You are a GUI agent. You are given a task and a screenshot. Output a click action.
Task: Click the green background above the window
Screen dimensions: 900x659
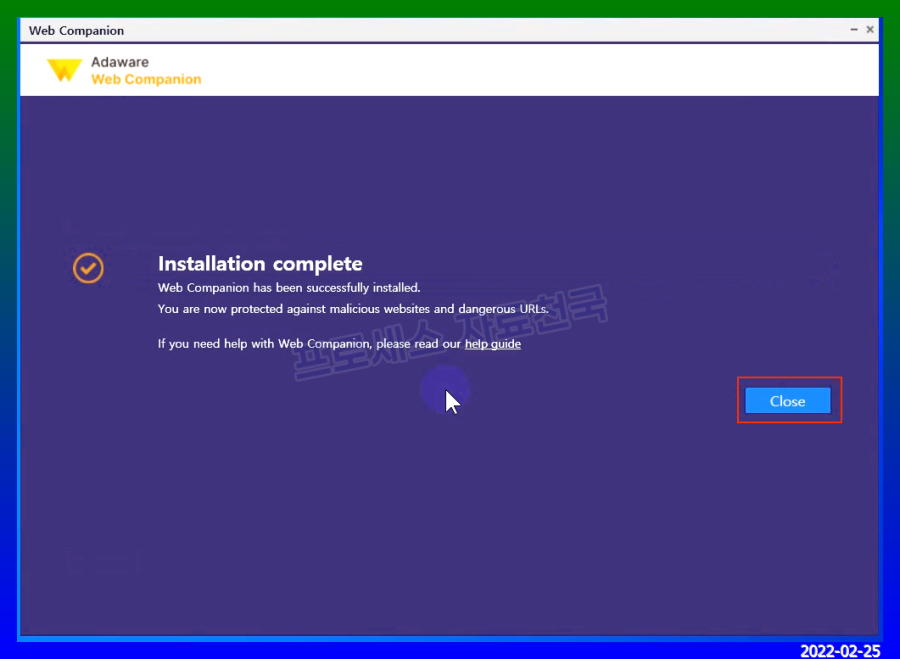(450, 8)
